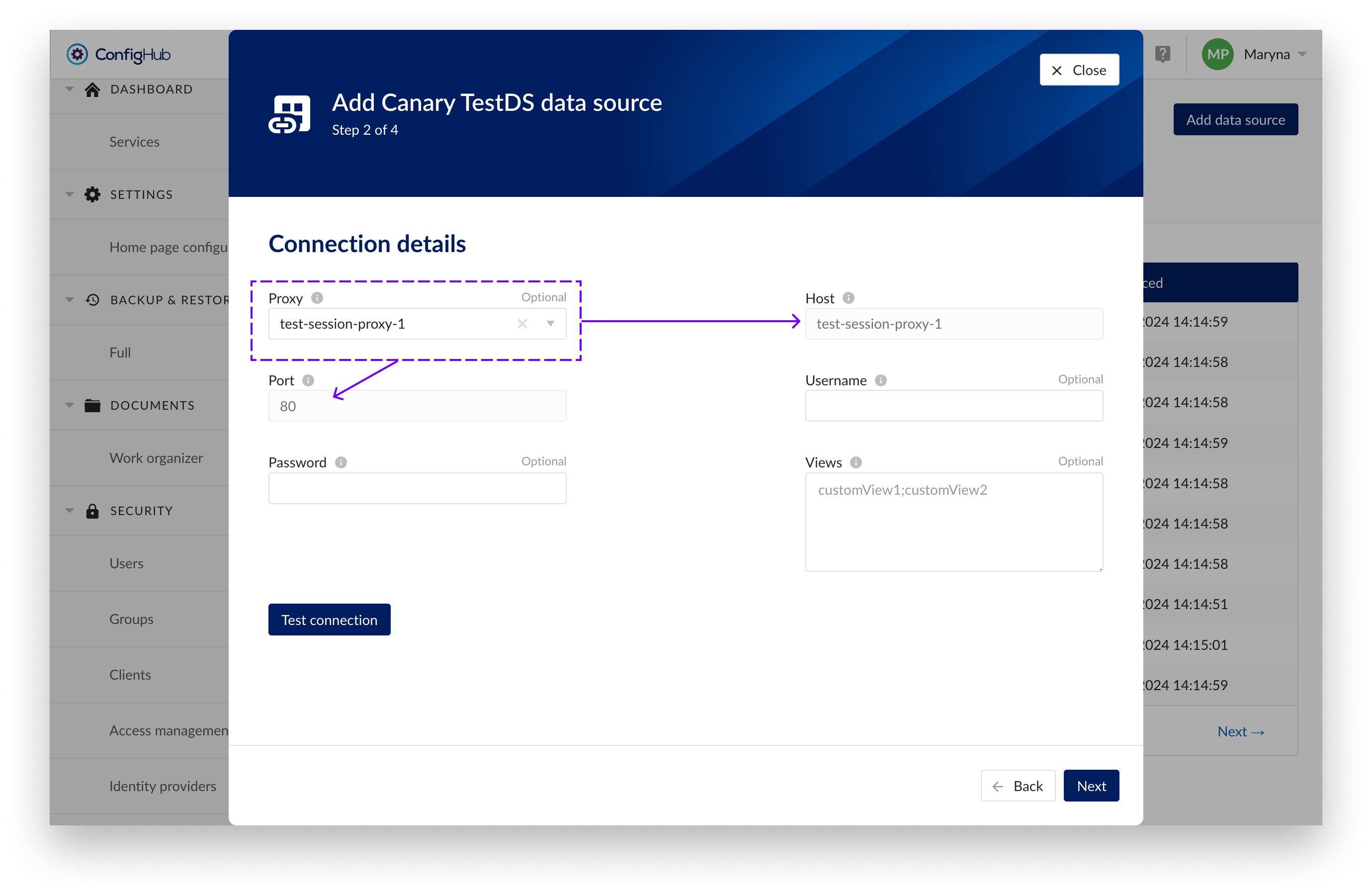Open Identity providers in the sidebar

163,786
